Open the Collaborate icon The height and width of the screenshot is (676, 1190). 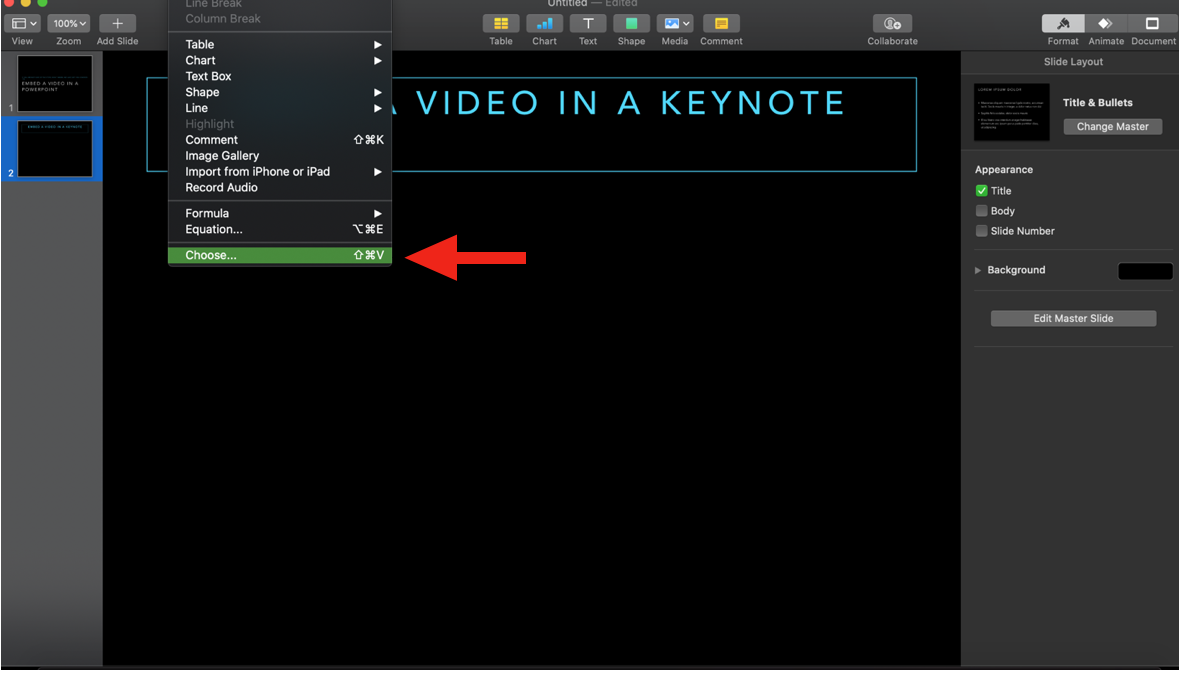point(892,24)
